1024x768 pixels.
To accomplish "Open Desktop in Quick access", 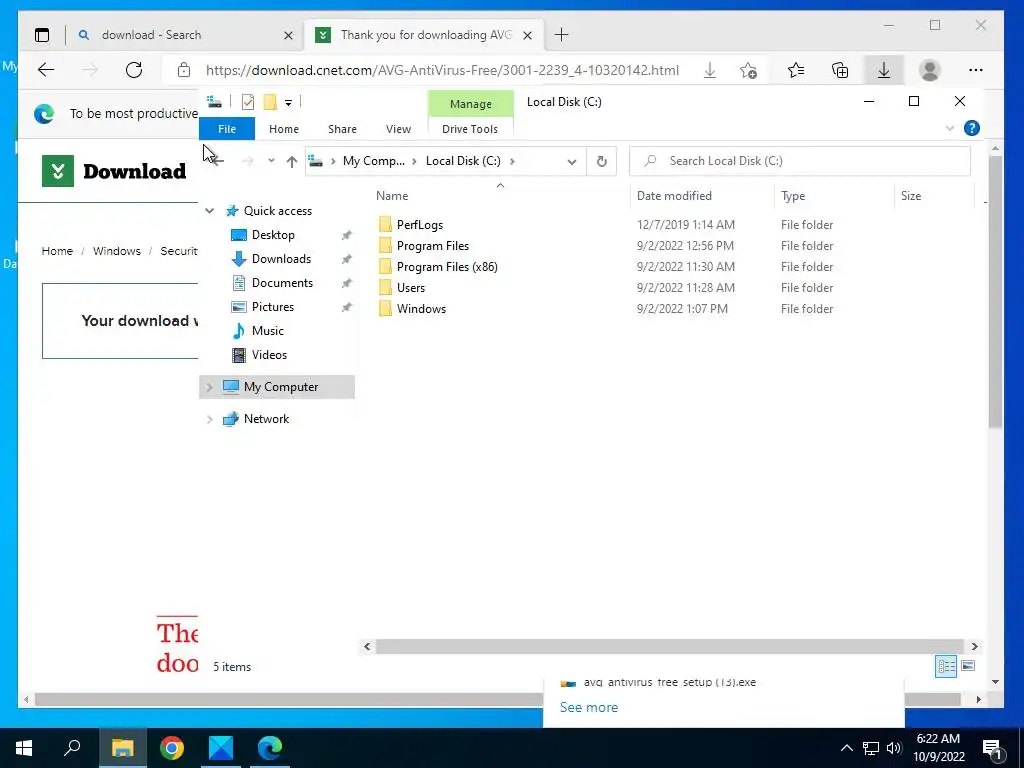I will coord(273,234).
